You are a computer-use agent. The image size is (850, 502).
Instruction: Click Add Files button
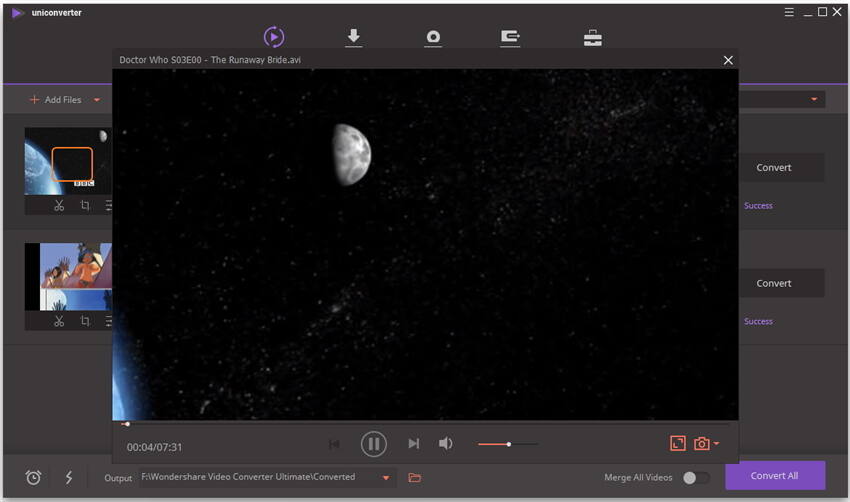click(x=56, y=100)
